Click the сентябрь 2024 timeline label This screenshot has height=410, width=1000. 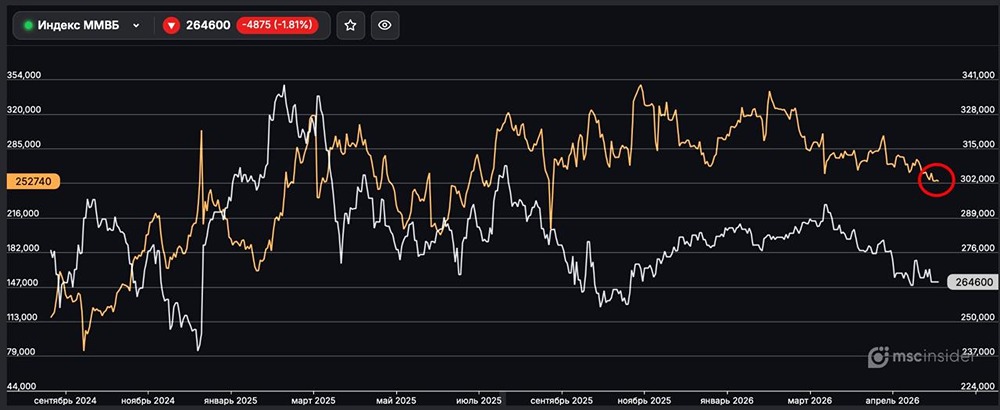pyautogui.click(x=66, y=401)
